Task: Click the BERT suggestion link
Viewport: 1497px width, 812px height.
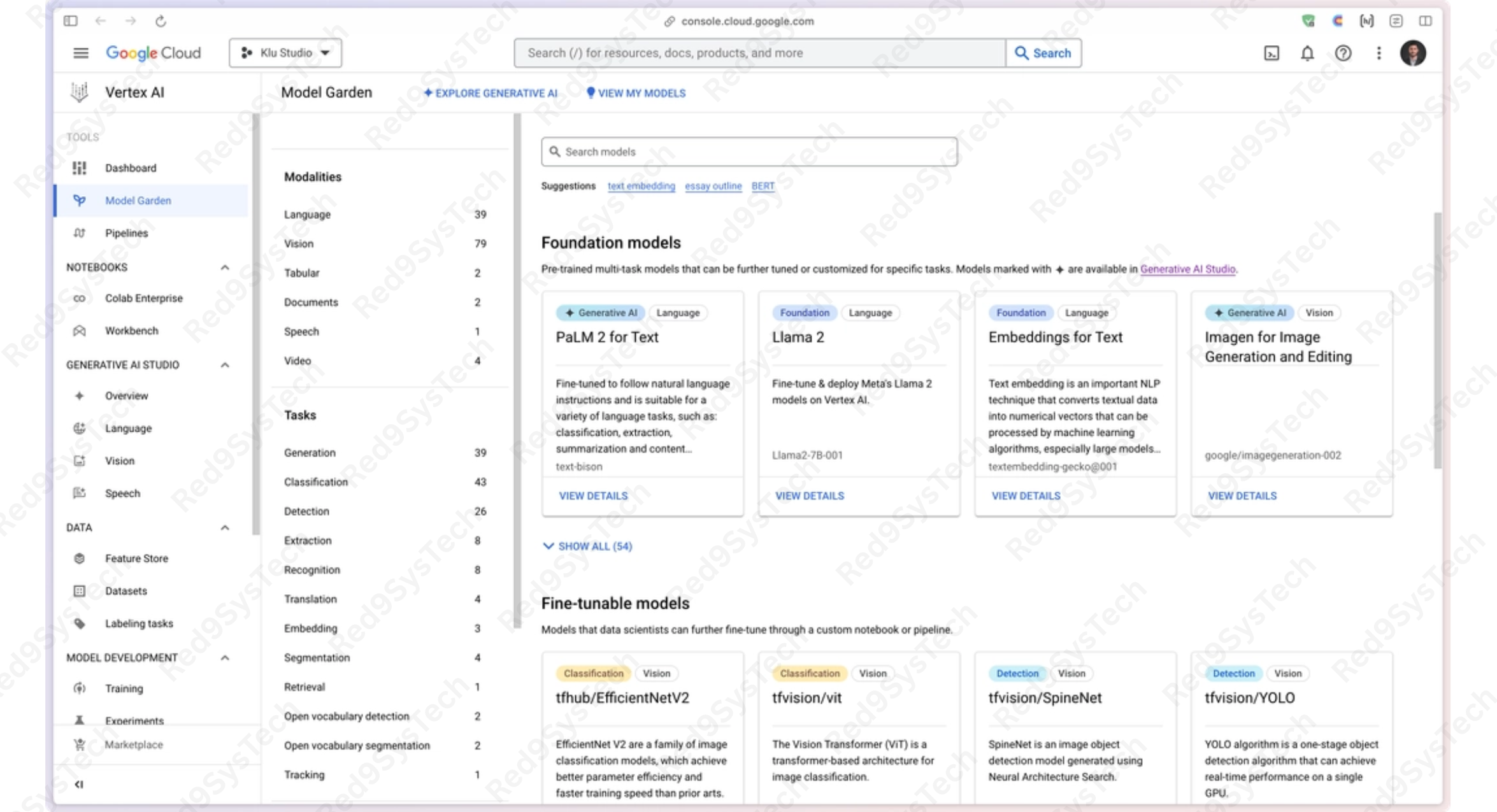Action: tap(763, 186)
